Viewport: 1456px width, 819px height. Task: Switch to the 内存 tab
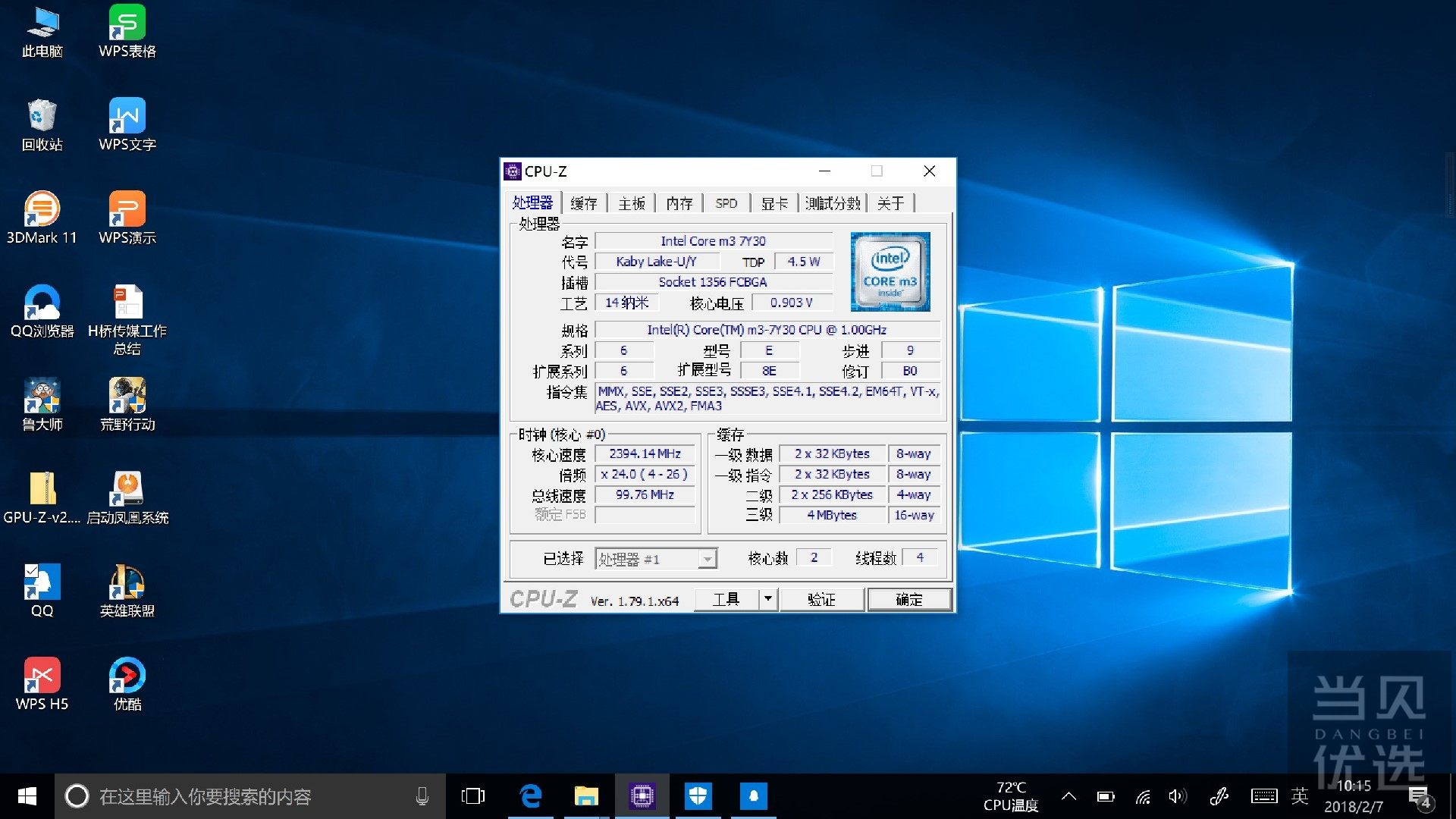coord(679,203)
